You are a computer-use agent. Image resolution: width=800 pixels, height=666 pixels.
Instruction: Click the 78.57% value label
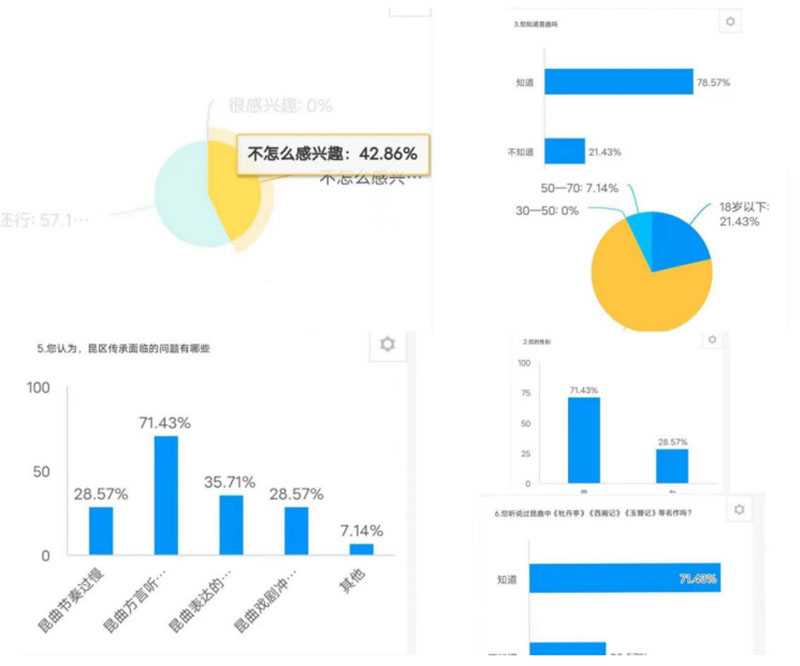(713, 83)
